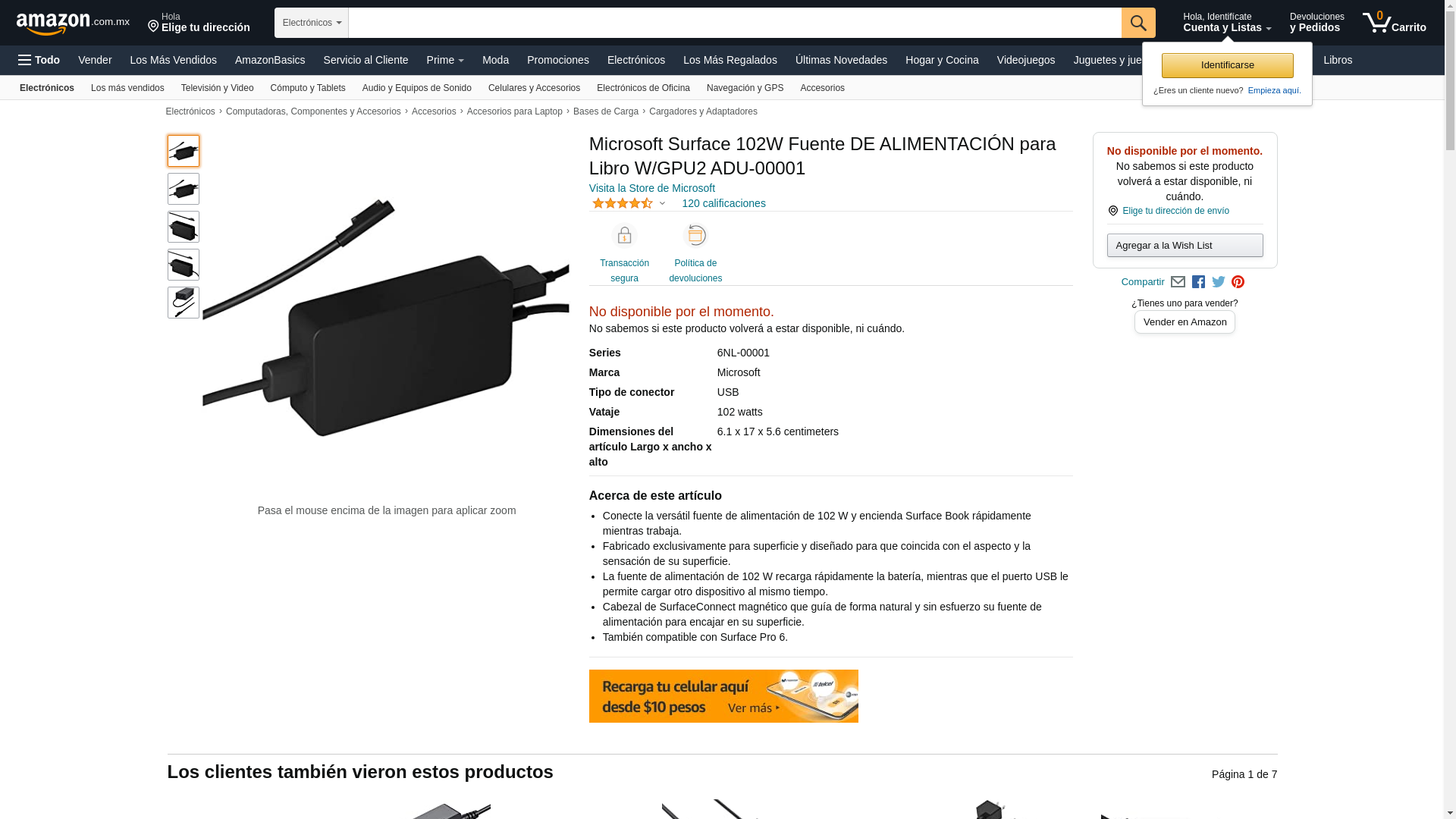This screenshot has width=1456, height=819.
Task: Select the last product thumbnail image
Action: 184,303
